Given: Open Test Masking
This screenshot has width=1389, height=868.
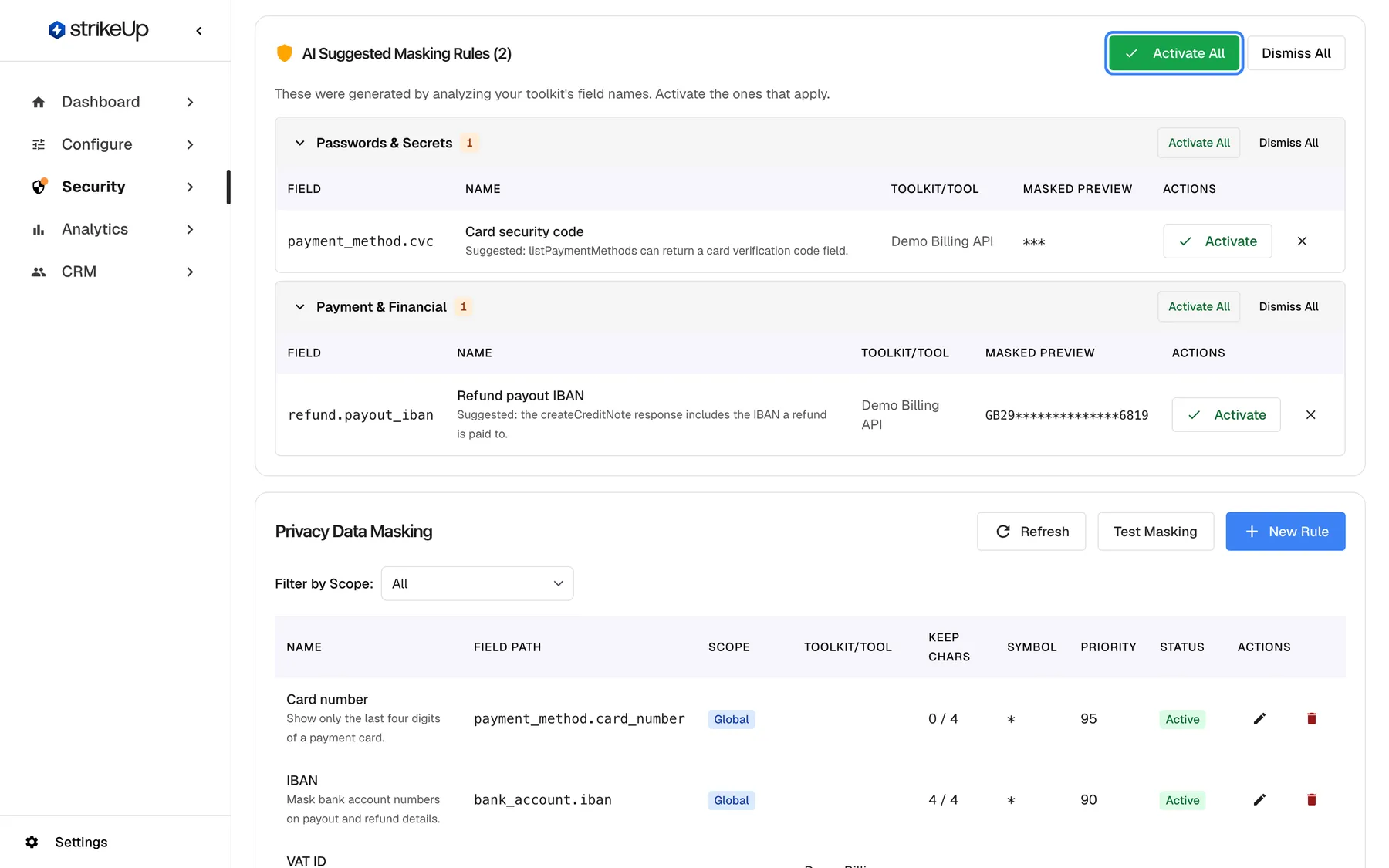Looking at the screenshot, I should point(1155,532).
